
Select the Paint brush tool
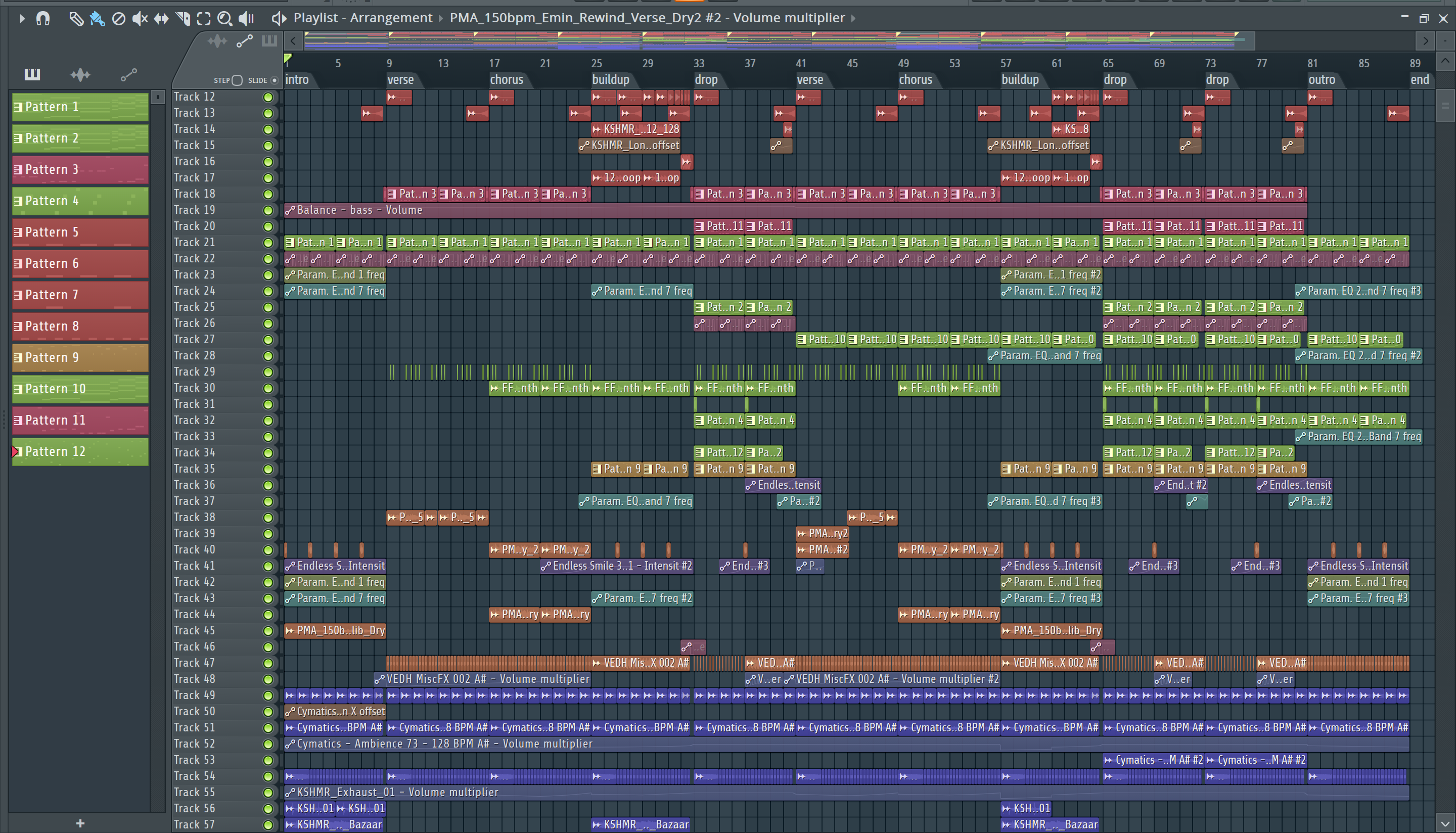(x=97, y=18)
